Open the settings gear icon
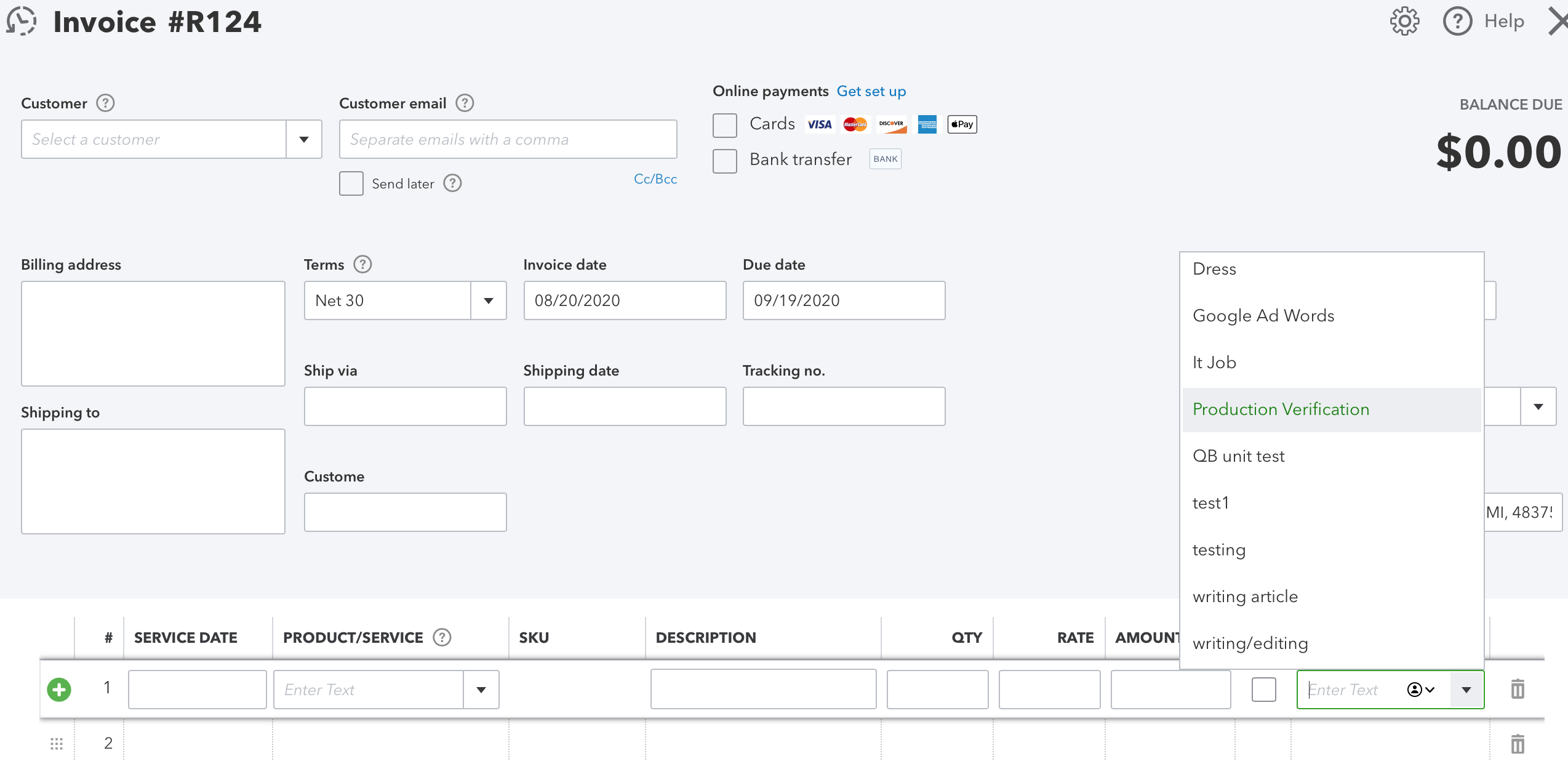This screenshot has width=1568, height=761. click(1404, 22)
